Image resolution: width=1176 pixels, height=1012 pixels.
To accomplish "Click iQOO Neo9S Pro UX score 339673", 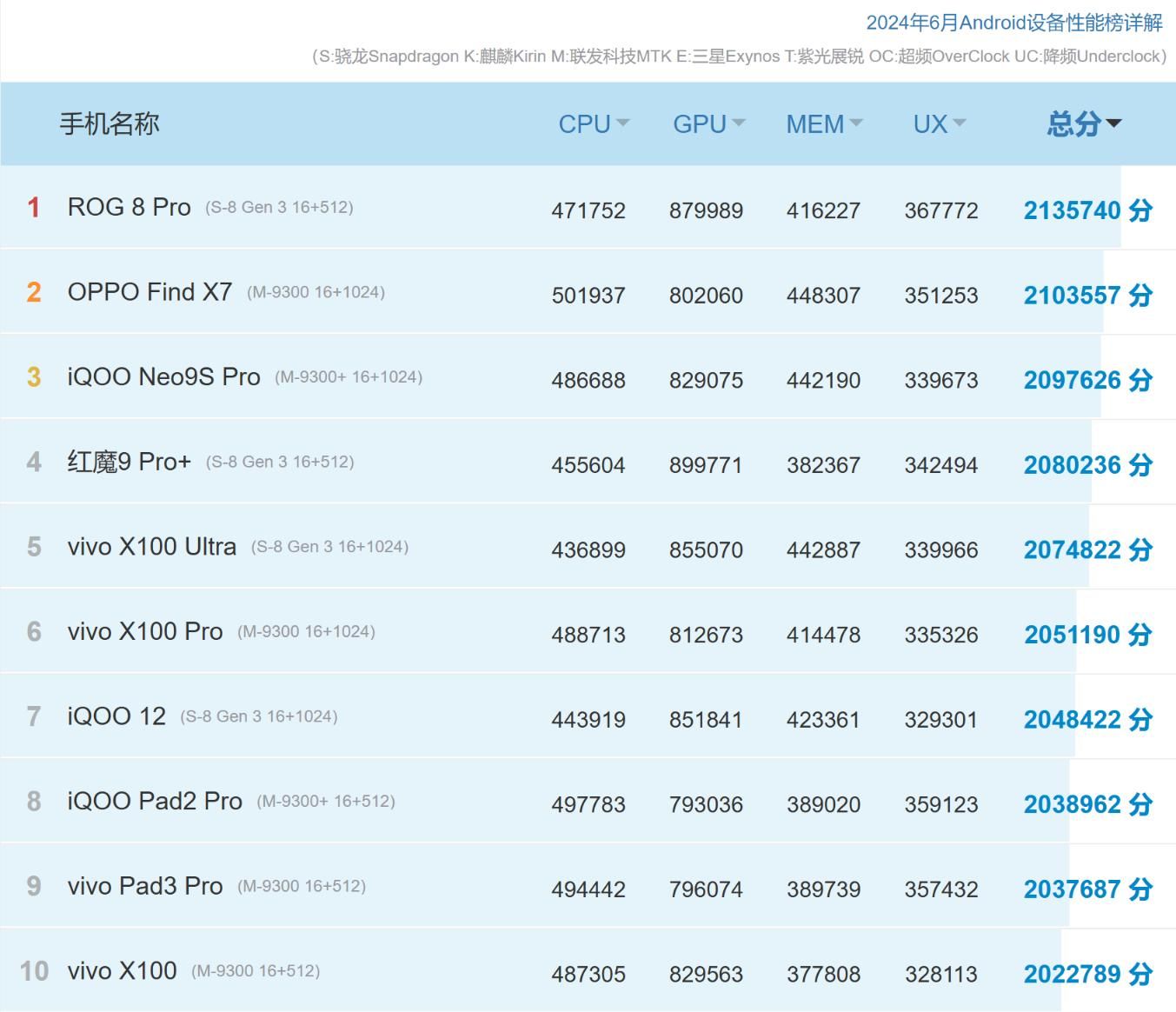I will point(941,381).
